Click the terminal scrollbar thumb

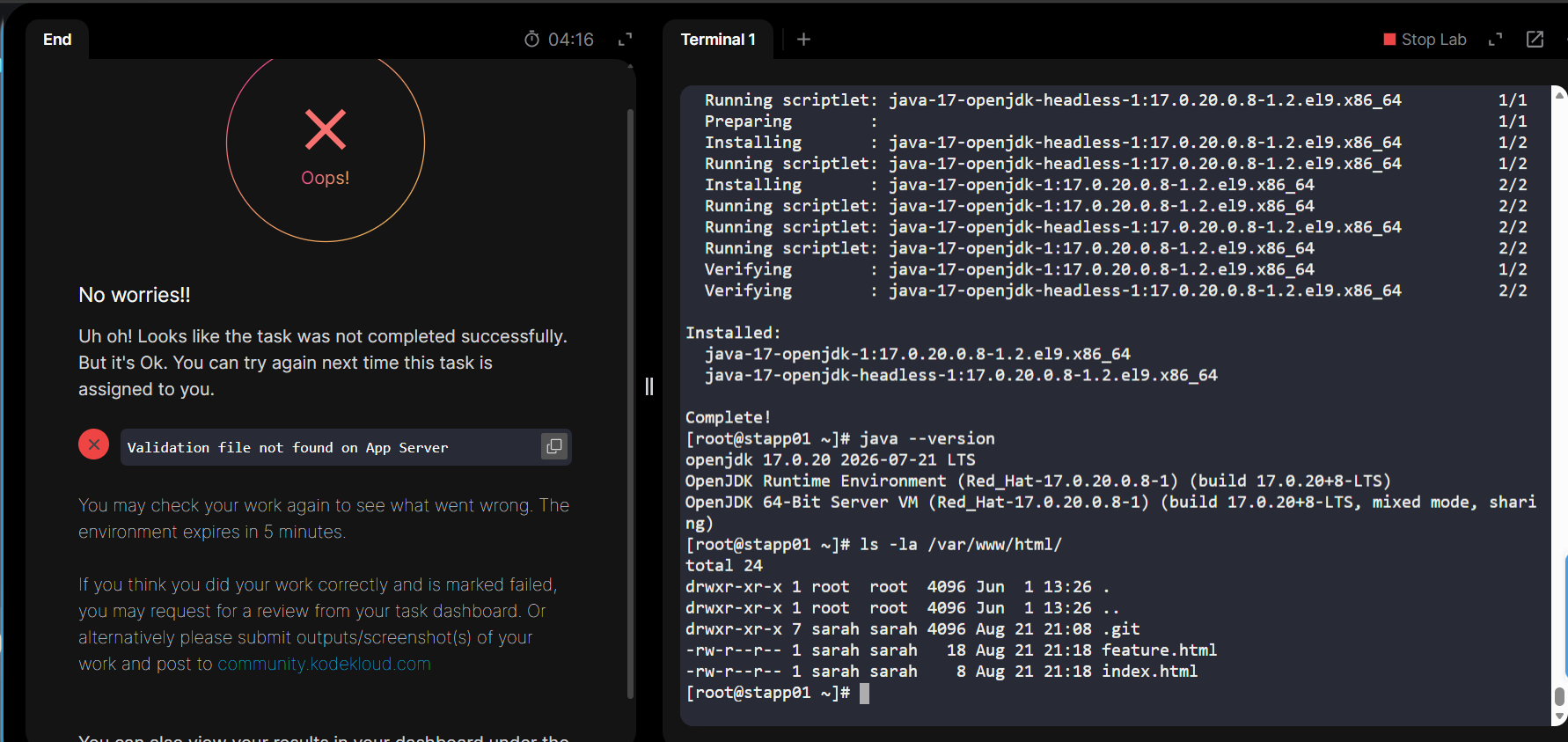click(x=1560, y=696)
